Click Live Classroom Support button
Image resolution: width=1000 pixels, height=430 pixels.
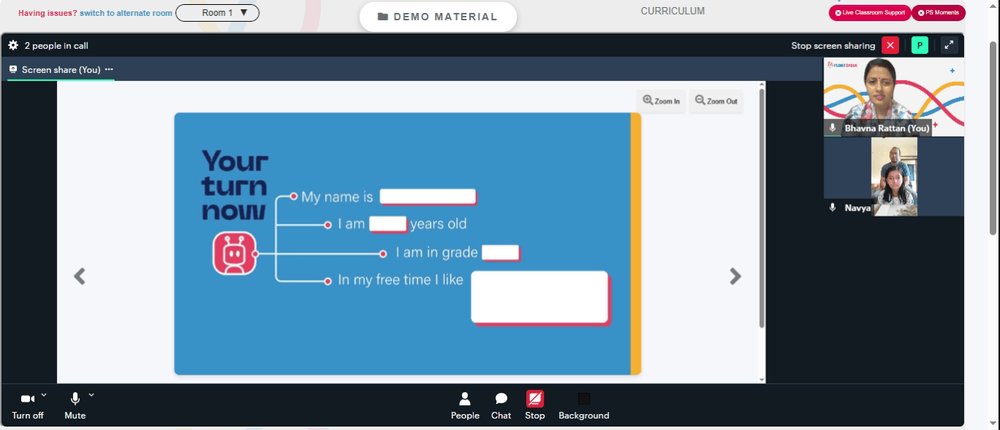pos(870,13)
